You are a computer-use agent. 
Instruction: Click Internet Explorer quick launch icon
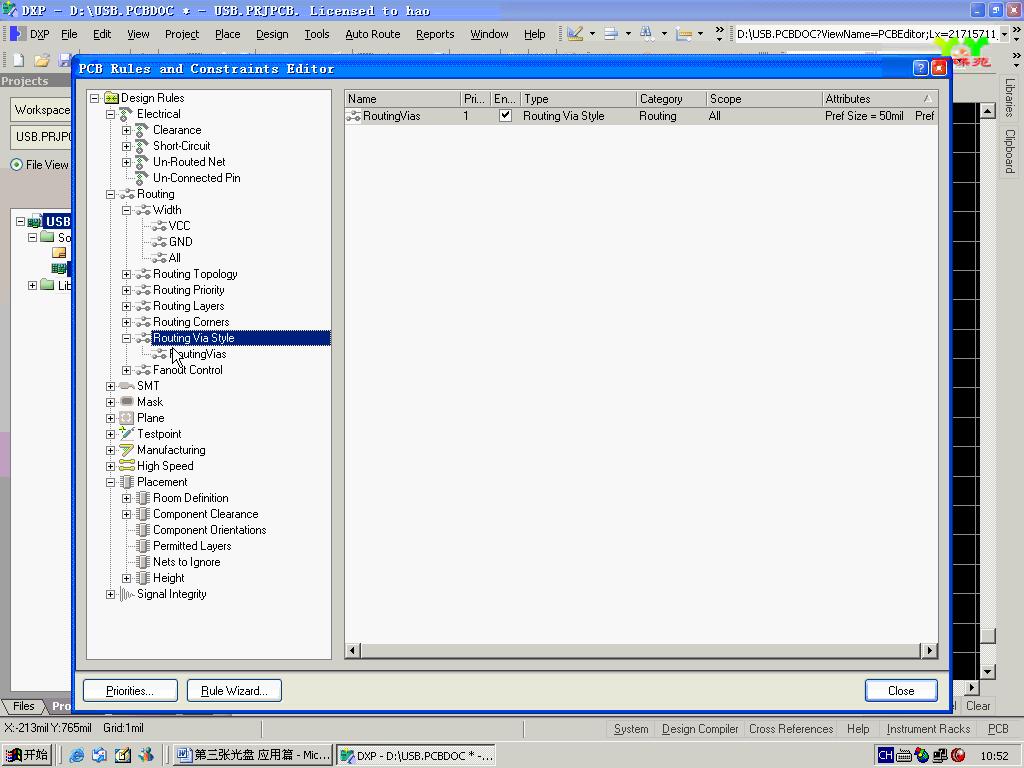(77, 755)
